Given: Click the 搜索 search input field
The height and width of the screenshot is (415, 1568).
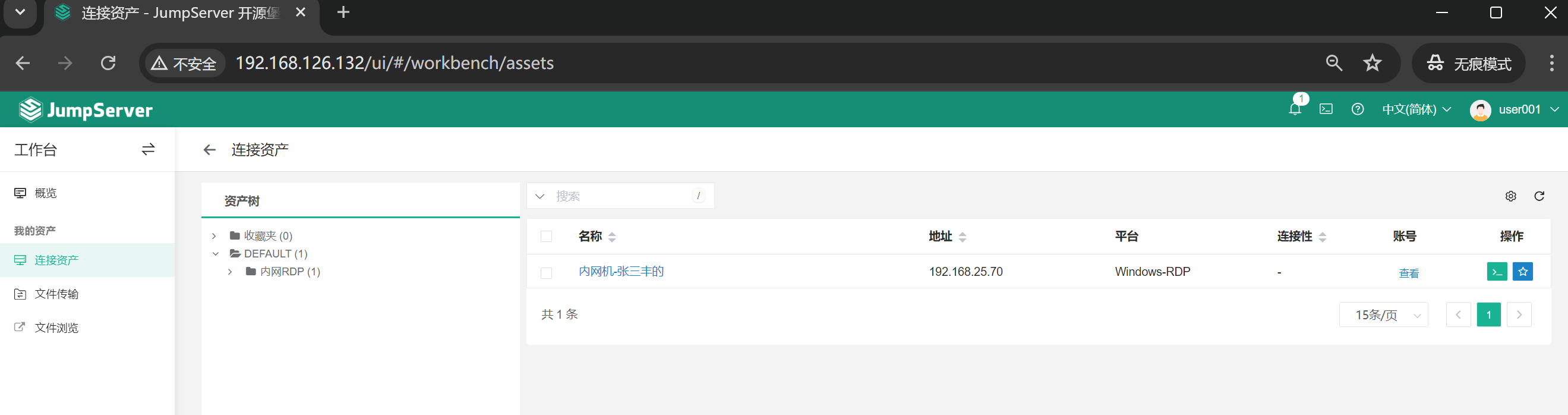Looking at the screenshot, I should pyautogui.click(x=621, y=196).
